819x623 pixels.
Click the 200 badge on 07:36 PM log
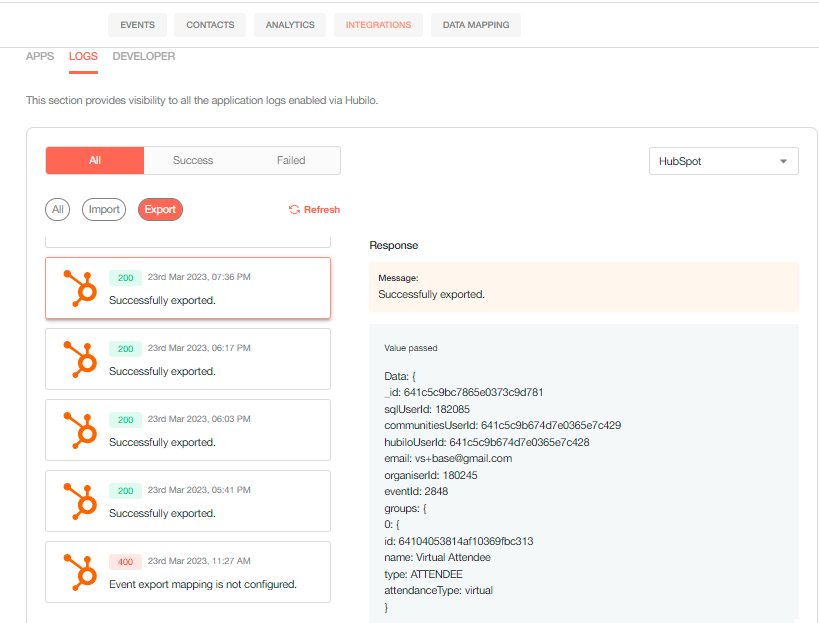[x=125, y=278]
